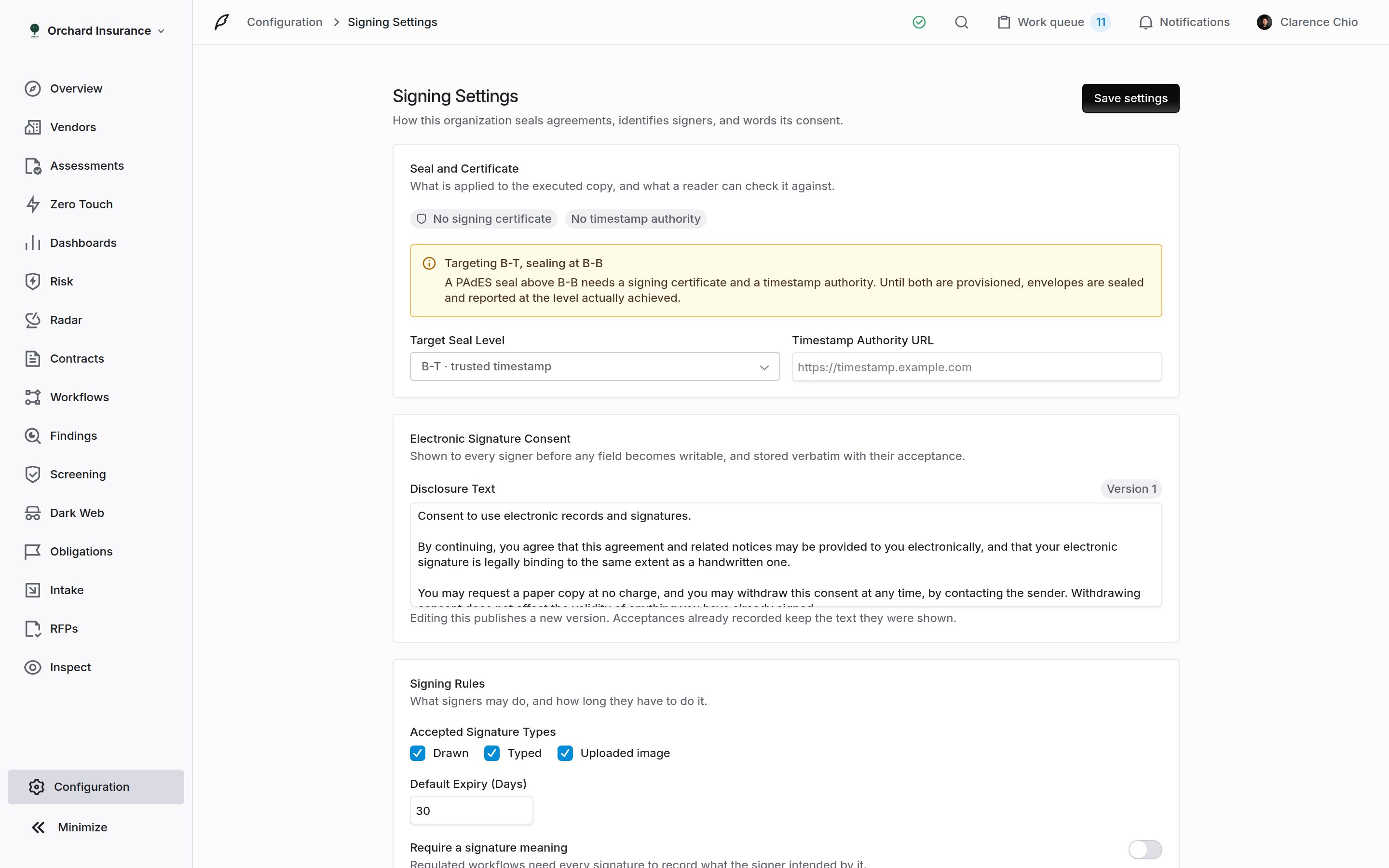Image resolution: width=1389 pixels, height=868 pixels.
Task: Open the Screening shield-check icon
Action: click(33, 474)
